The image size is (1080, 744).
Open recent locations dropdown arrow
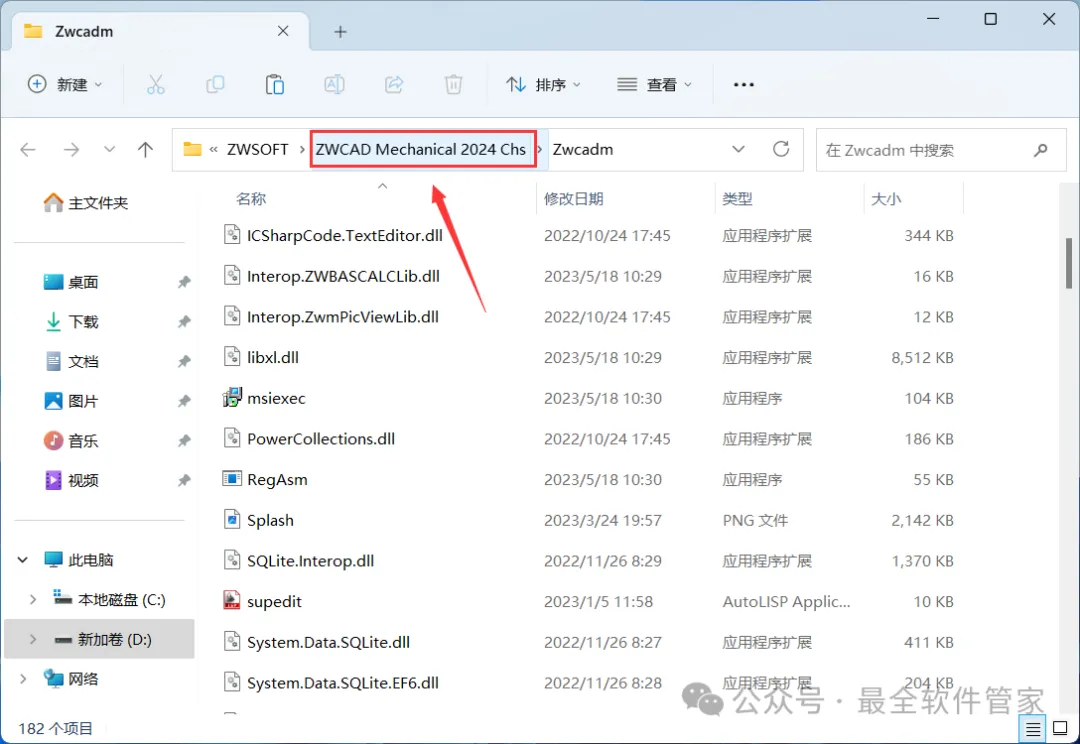coord(109,149)
